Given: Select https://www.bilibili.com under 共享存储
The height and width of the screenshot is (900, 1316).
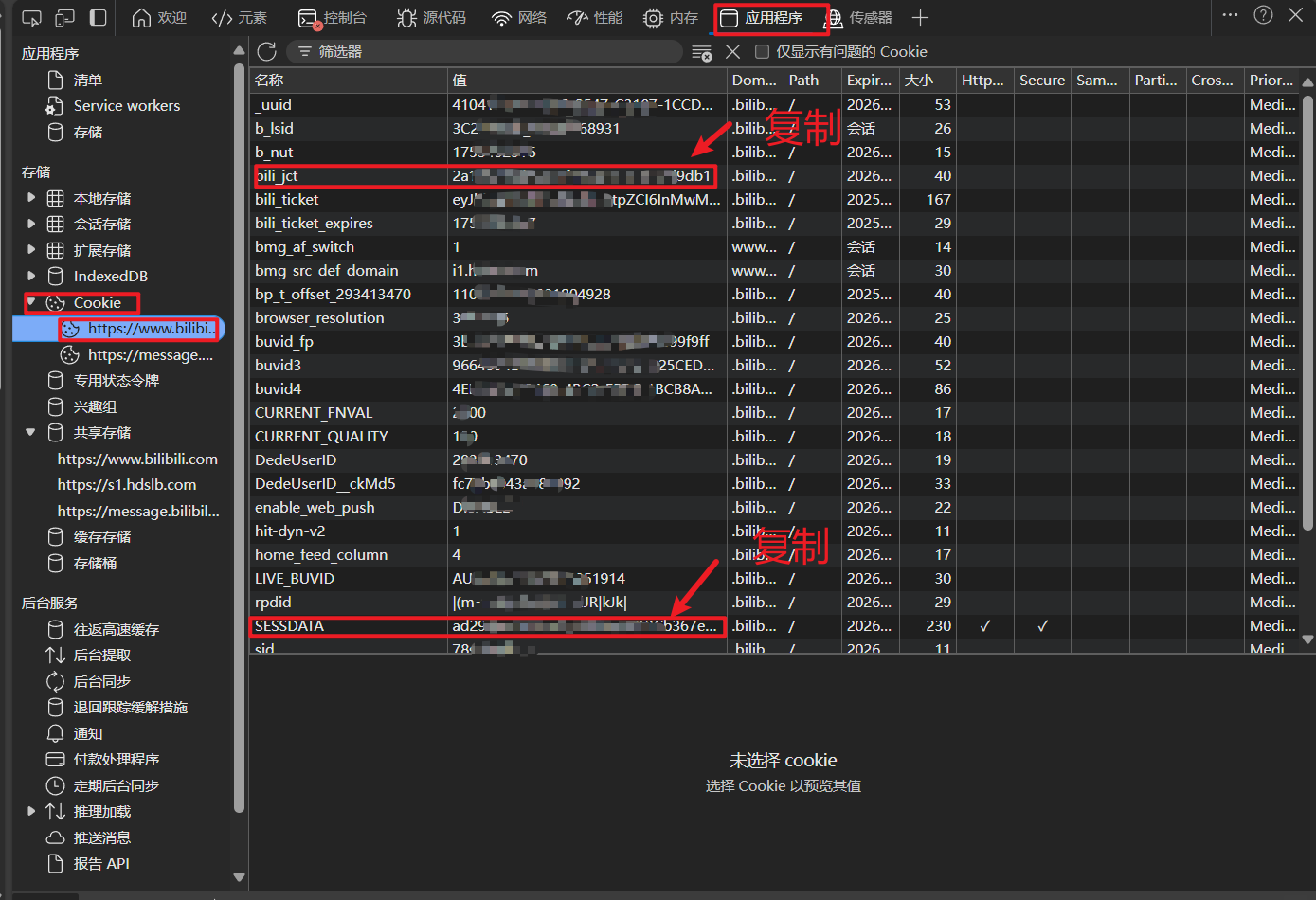Looking at the screenshot, I should [137, 459].
